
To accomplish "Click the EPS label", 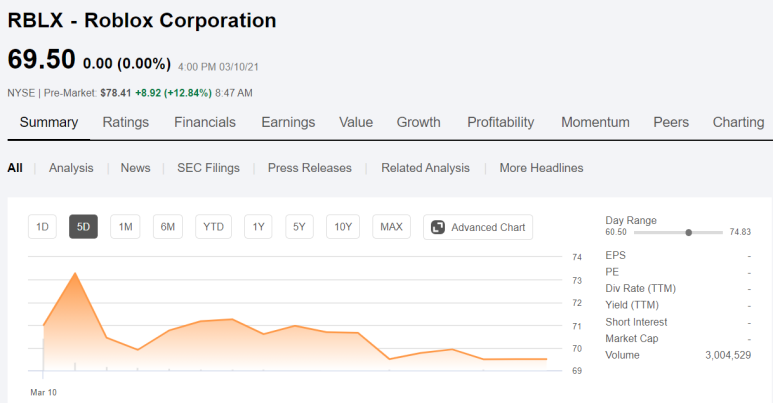I will point(615,256).
